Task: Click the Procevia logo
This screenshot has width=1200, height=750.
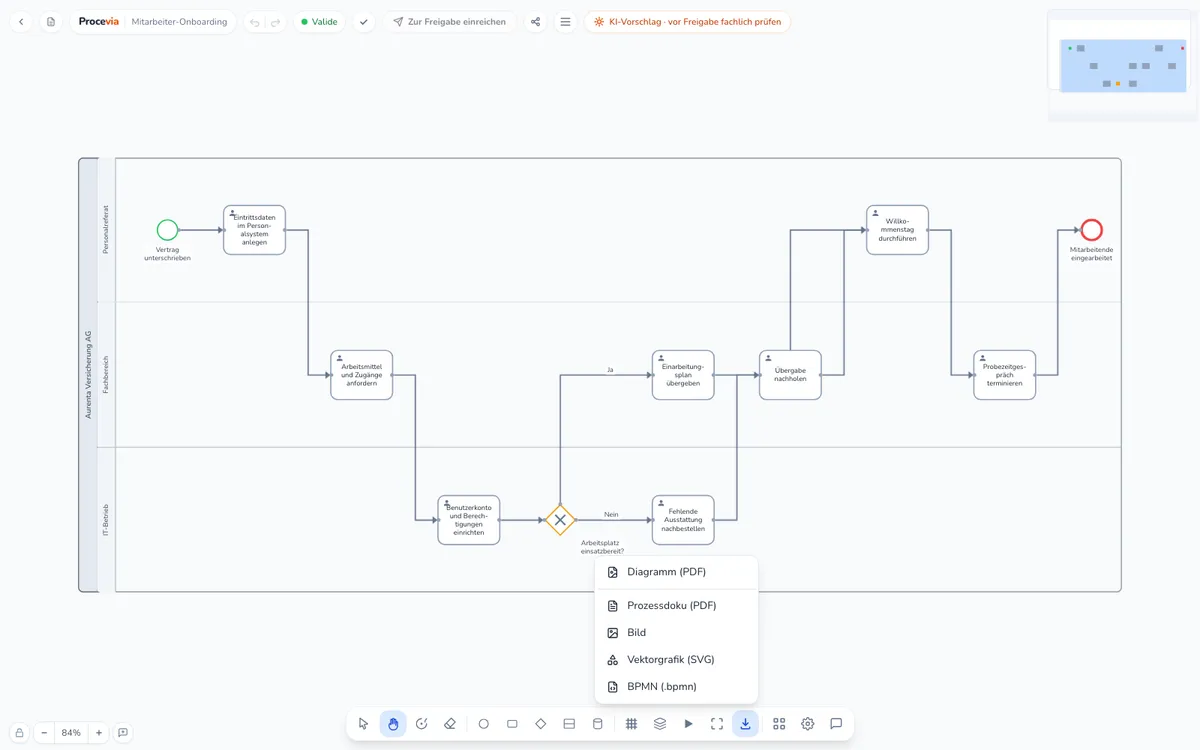Action: tap(99, 22)
